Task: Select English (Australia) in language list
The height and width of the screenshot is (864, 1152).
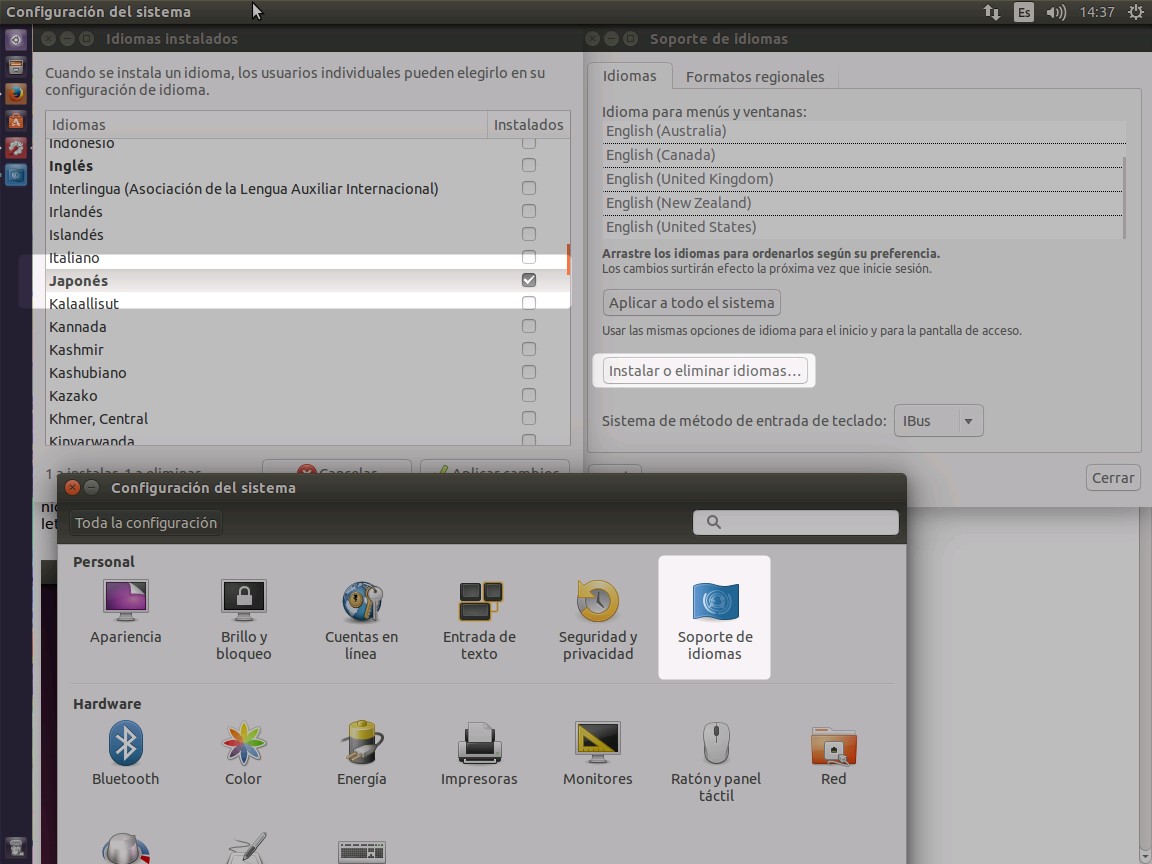Action: point(863,131)
